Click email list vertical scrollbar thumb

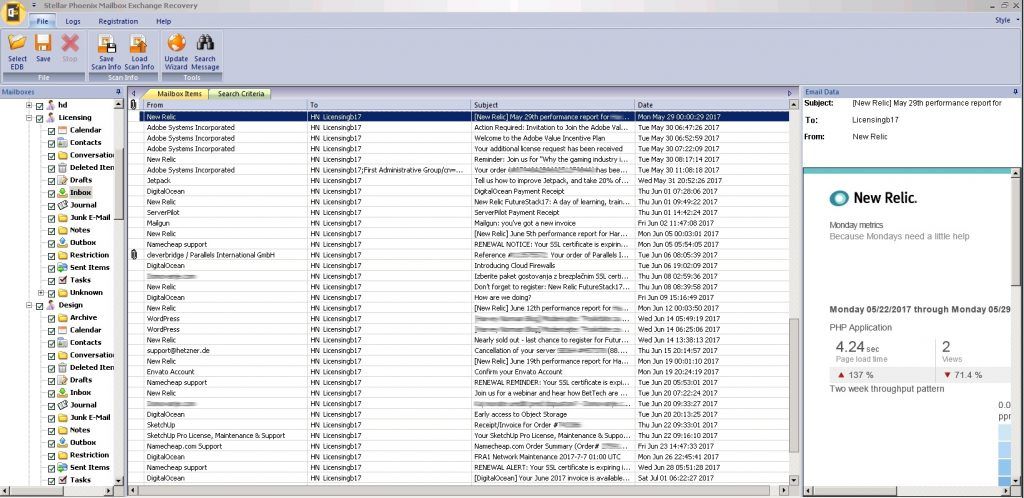tap(794, 384)
